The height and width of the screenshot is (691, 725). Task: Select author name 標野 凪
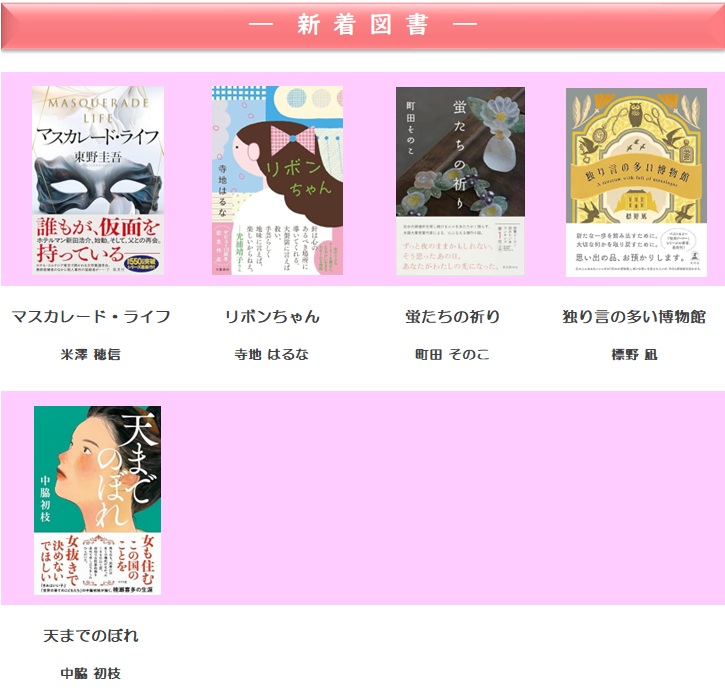(634, 354)
